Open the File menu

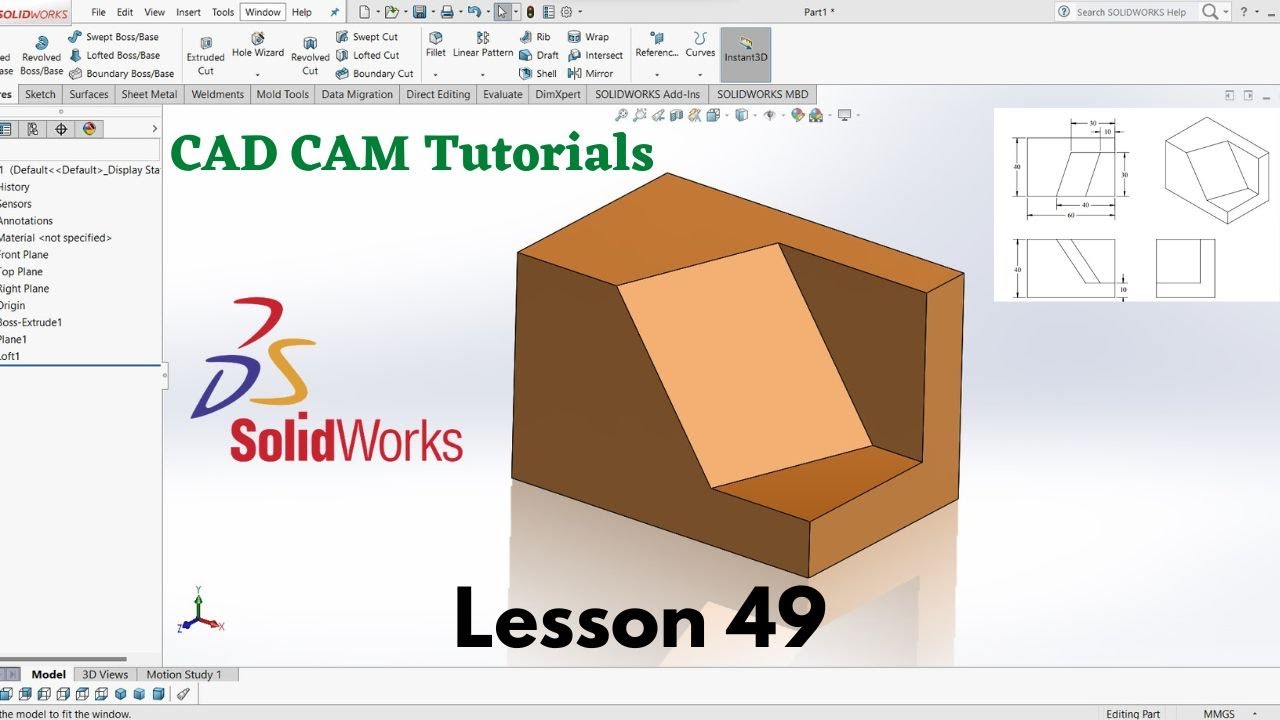(x=98, y=12)
